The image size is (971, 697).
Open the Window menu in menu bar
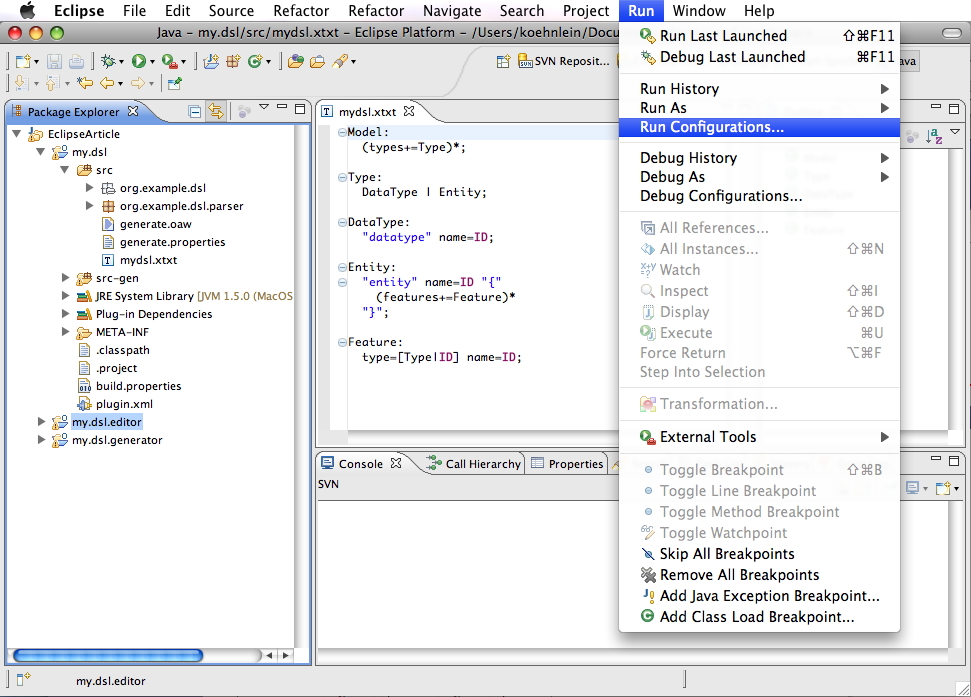tap(699, 11)
